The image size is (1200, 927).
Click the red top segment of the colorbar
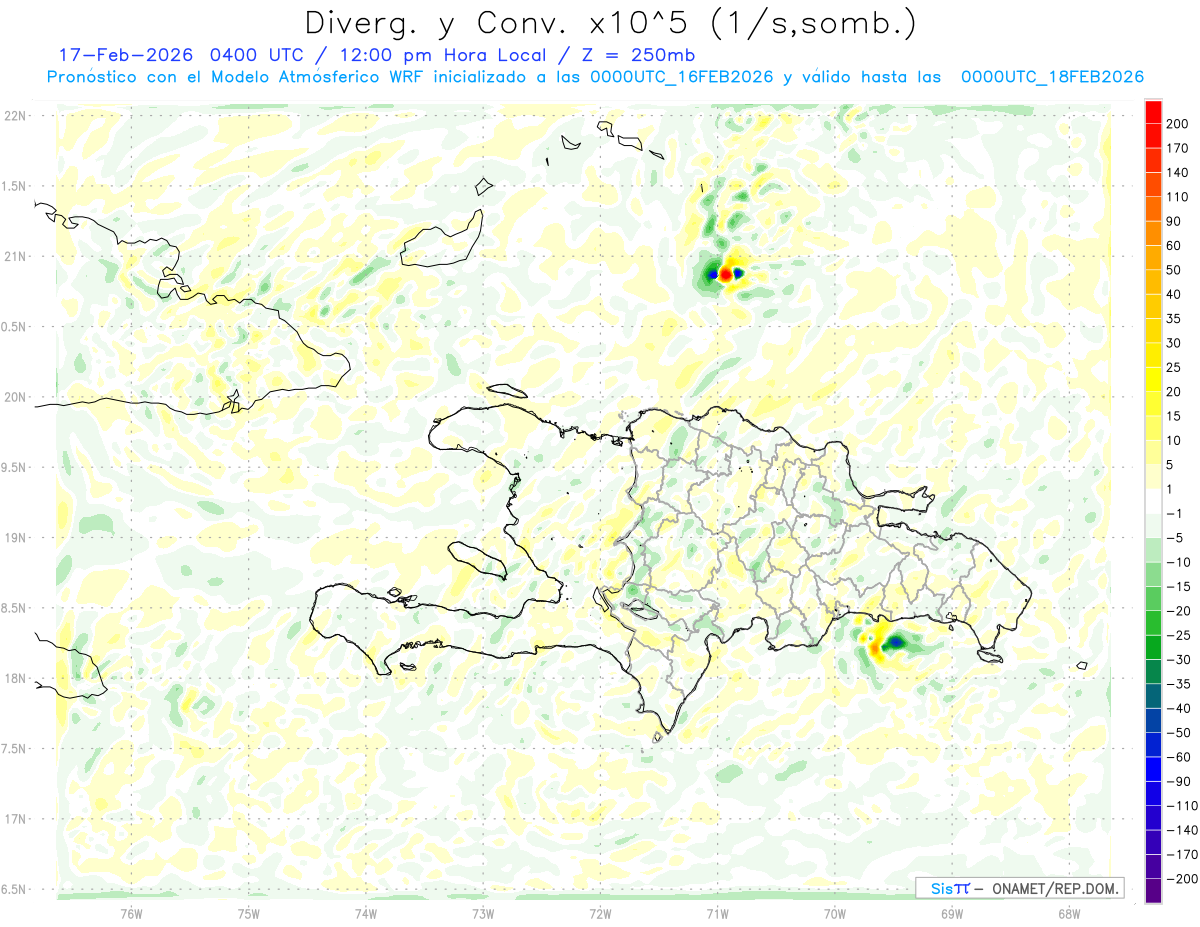pyautogui.click(x=1153, y=111)
